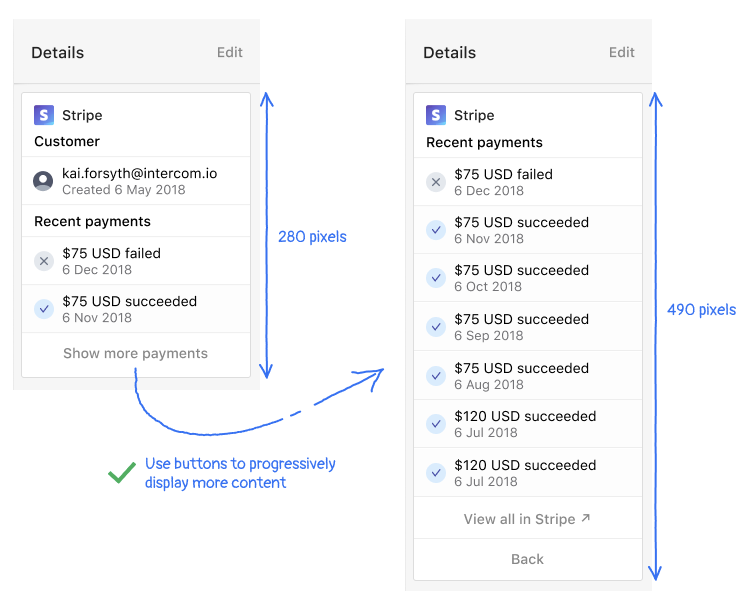Click the Stripe logo in right panel
The width and height of the screenshot is (755, 604).
coord(436,115)
